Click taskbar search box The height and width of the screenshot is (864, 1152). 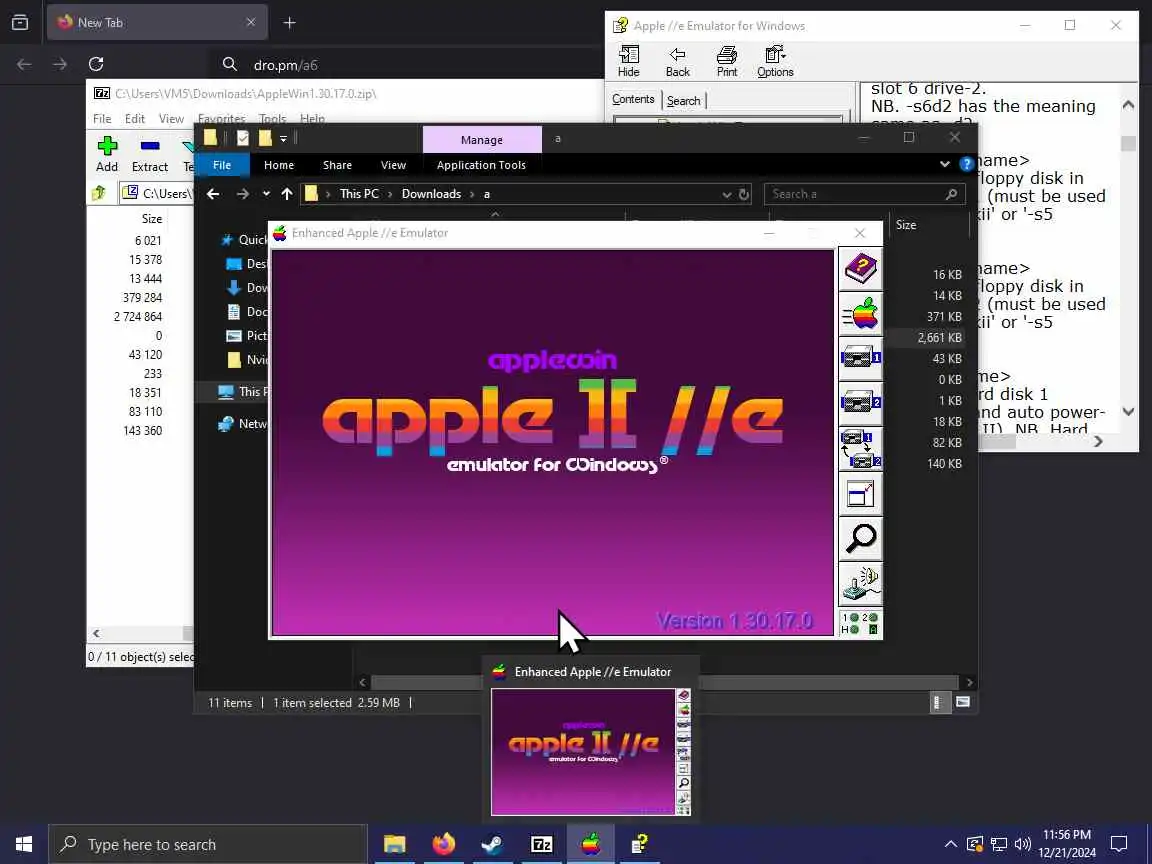208,844
